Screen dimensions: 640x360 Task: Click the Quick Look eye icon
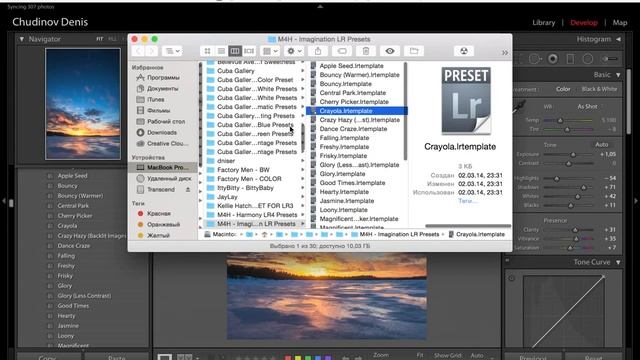(390, 51)
